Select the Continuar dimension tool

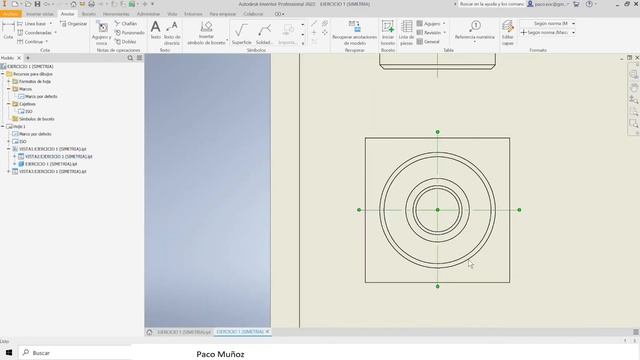(30, 42)
